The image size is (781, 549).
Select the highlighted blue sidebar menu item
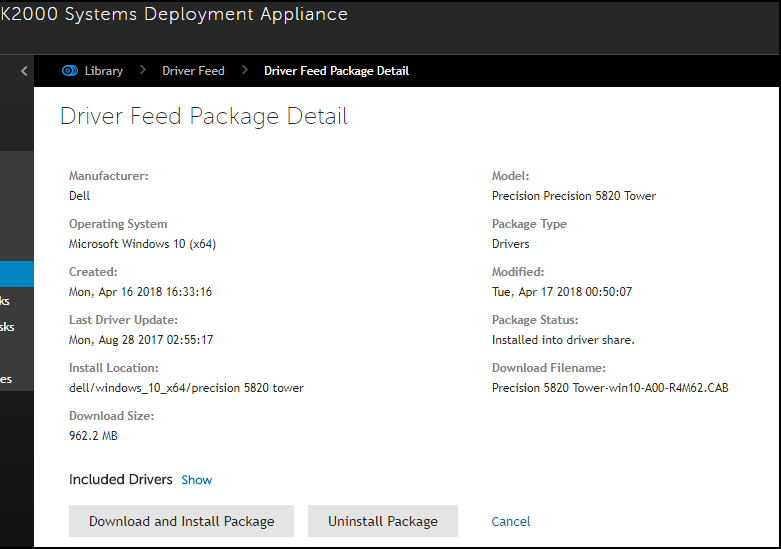pos(16,274)
